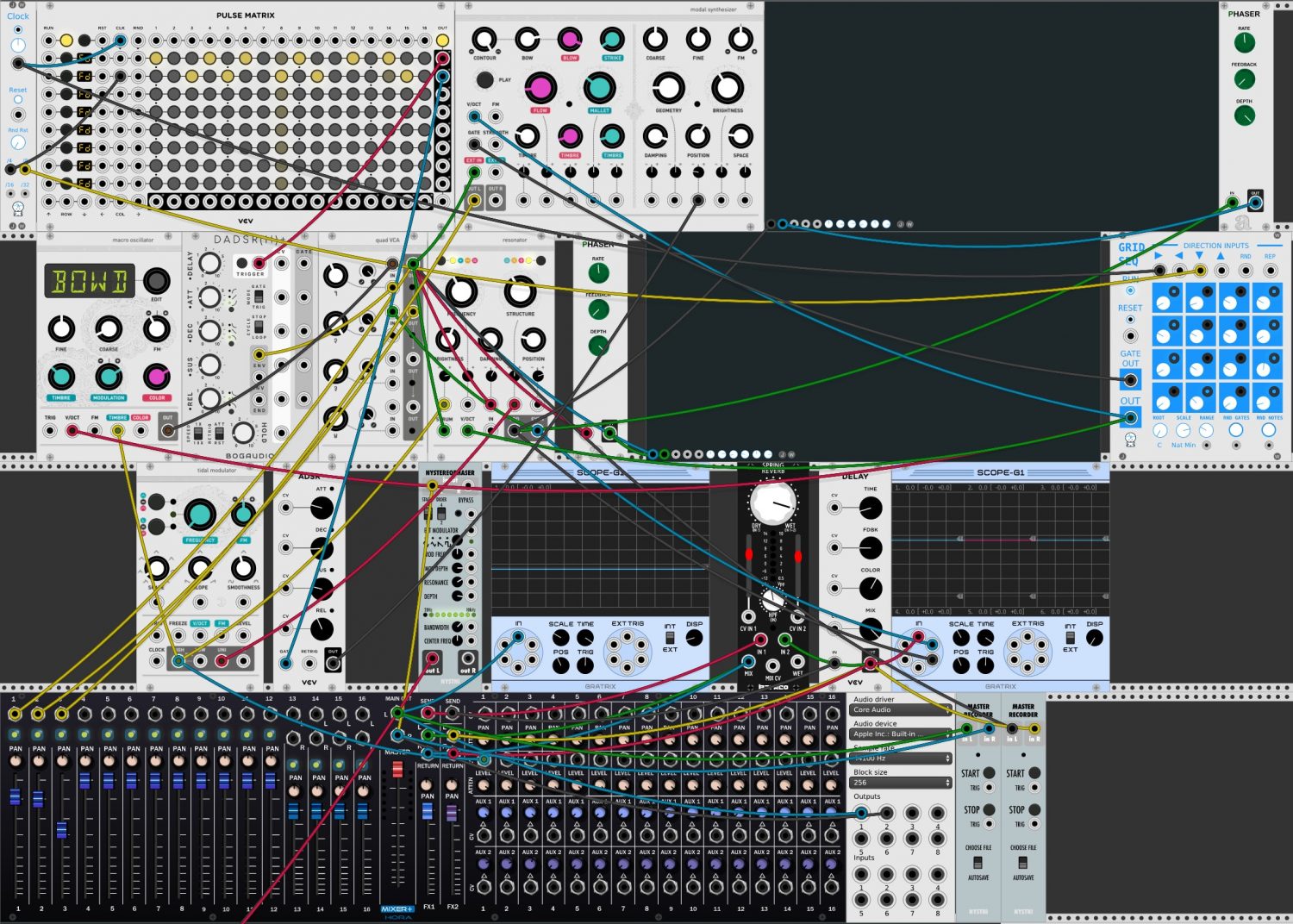Click the EDIT knob next to the BOWD display
This screenshot has width=1293, height=924.
[x=156, y=280]
